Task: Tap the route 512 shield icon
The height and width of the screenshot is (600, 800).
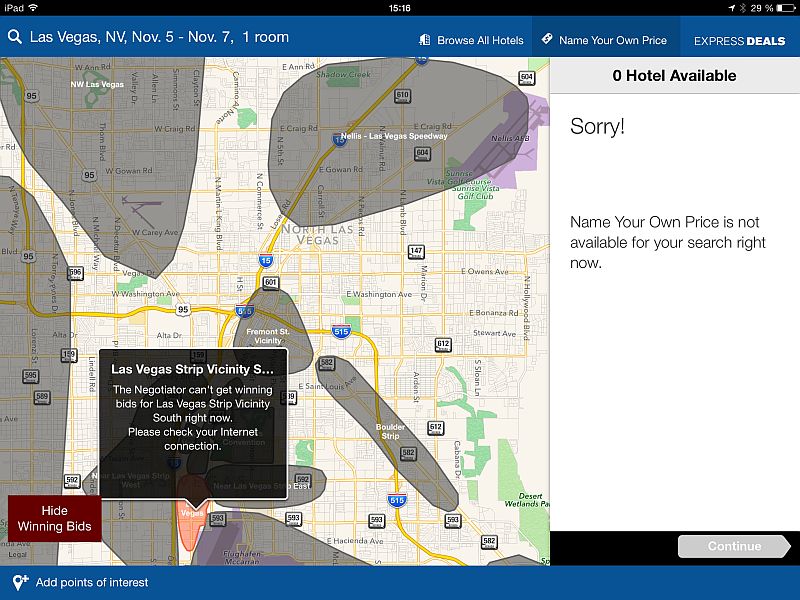Action: (x=435, y=427)
